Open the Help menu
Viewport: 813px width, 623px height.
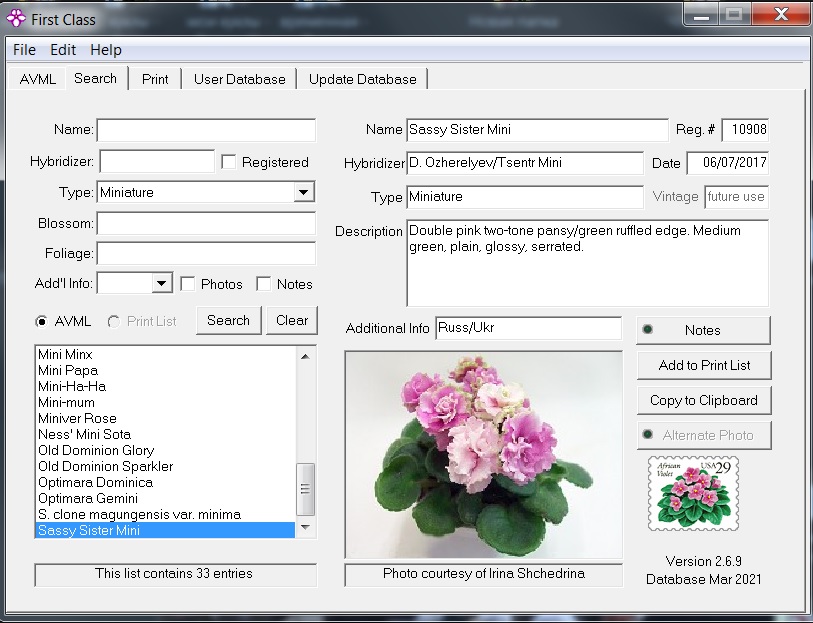106,50
